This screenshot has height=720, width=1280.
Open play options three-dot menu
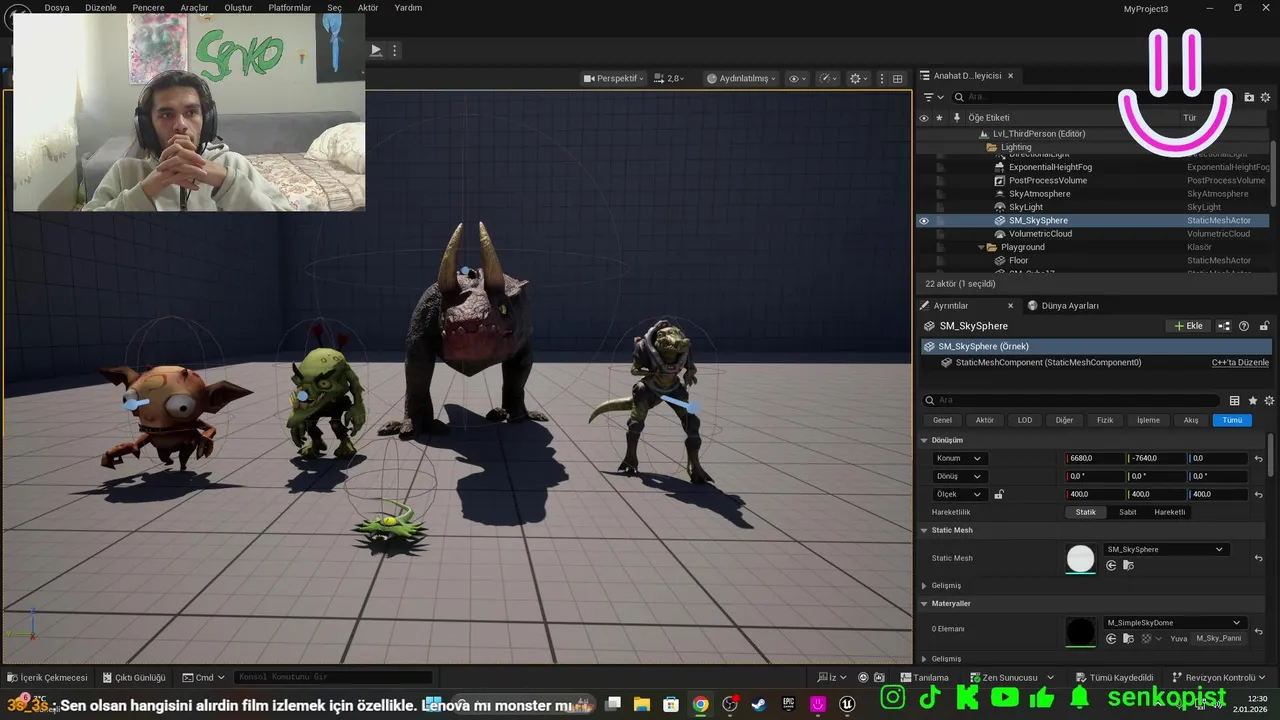click(395, 50)
